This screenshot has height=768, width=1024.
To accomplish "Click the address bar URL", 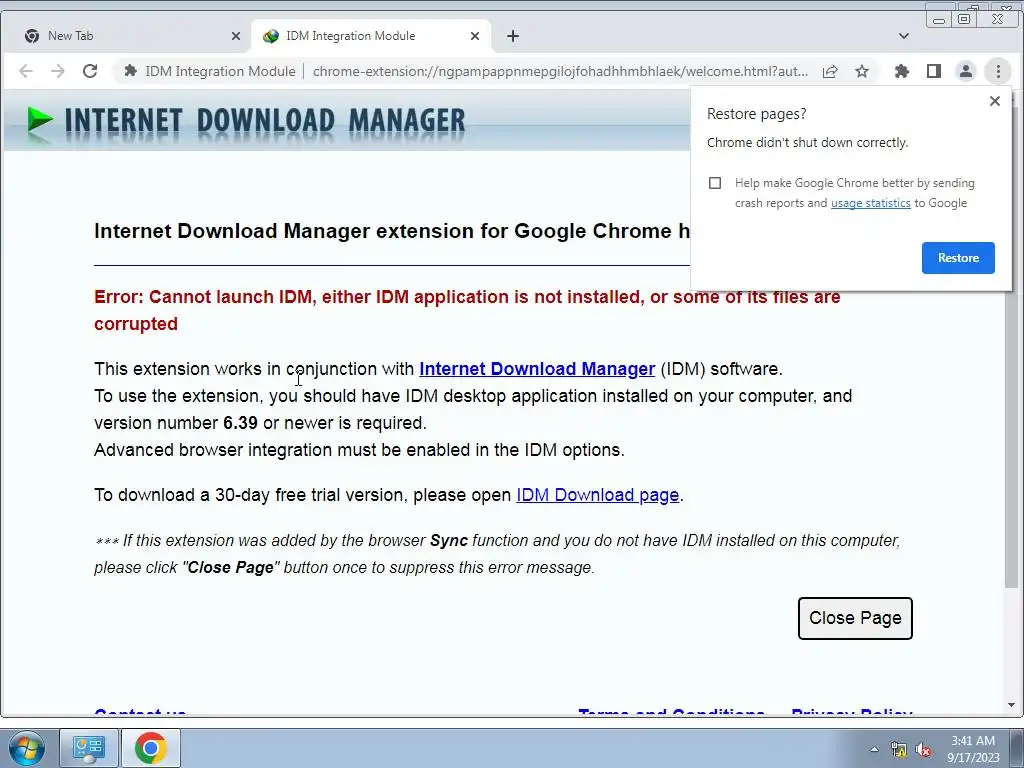I will (x=560, y=71).
